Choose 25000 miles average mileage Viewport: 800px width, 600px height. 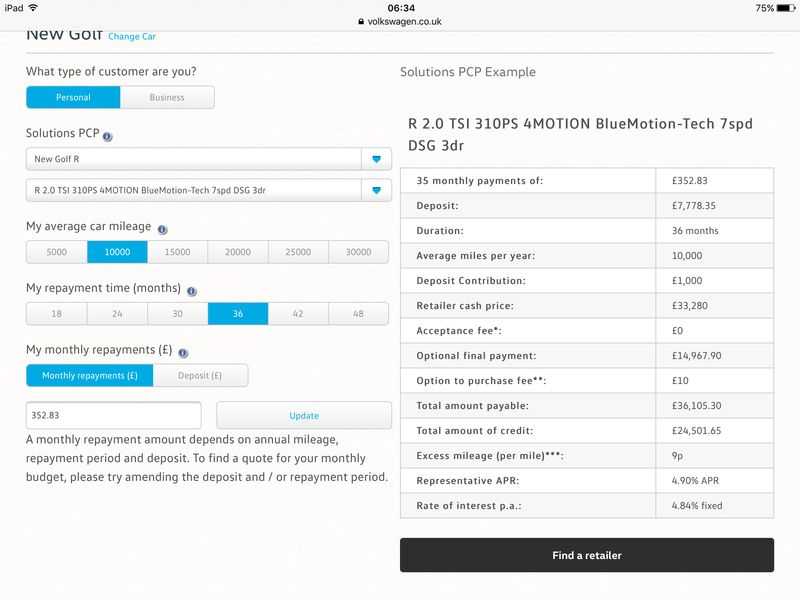click(298, 252)
